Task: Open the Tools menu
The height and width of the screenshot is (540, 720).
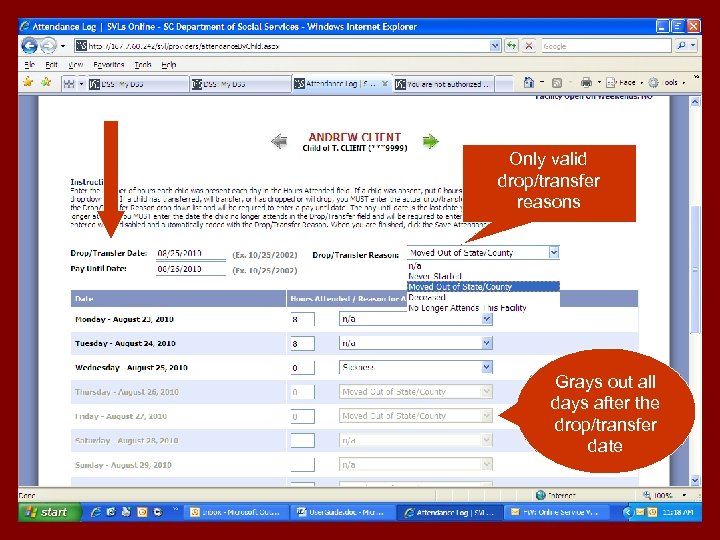Action: pos(143,65)
